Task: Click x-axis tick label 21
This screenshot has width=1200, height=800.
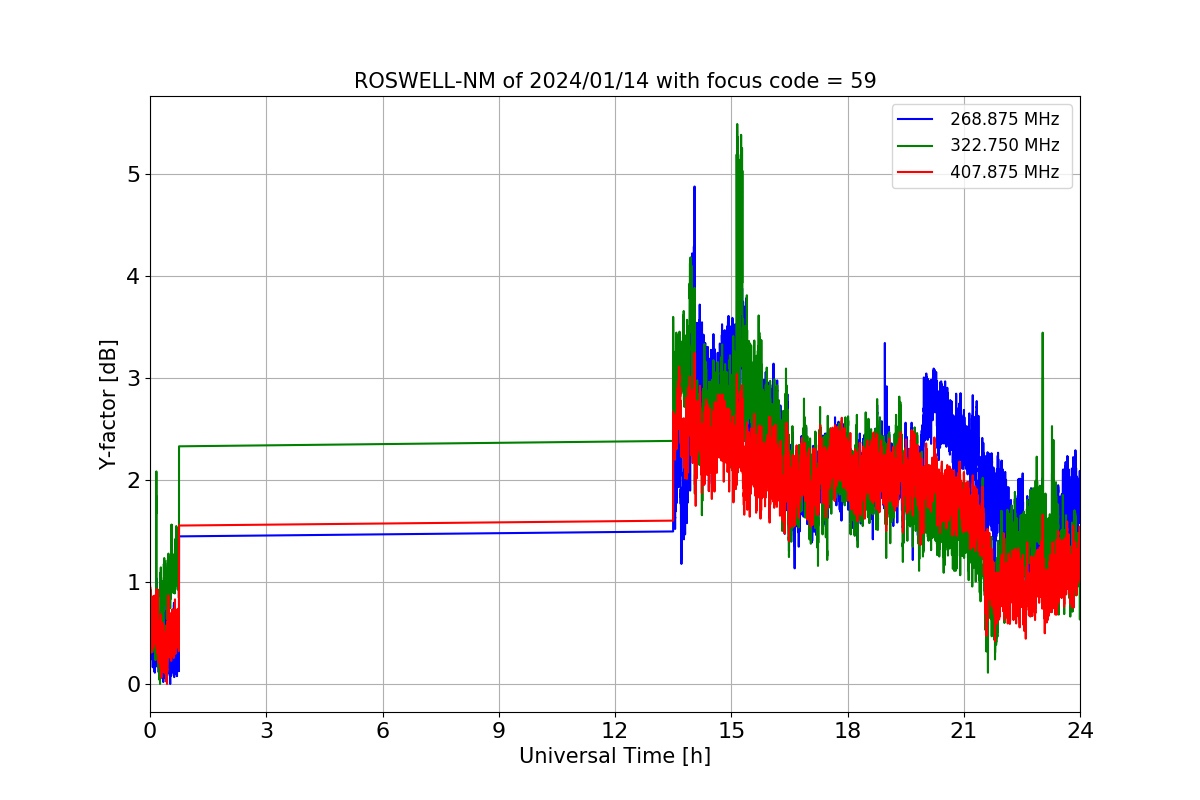Action: (x=964, y=731)
